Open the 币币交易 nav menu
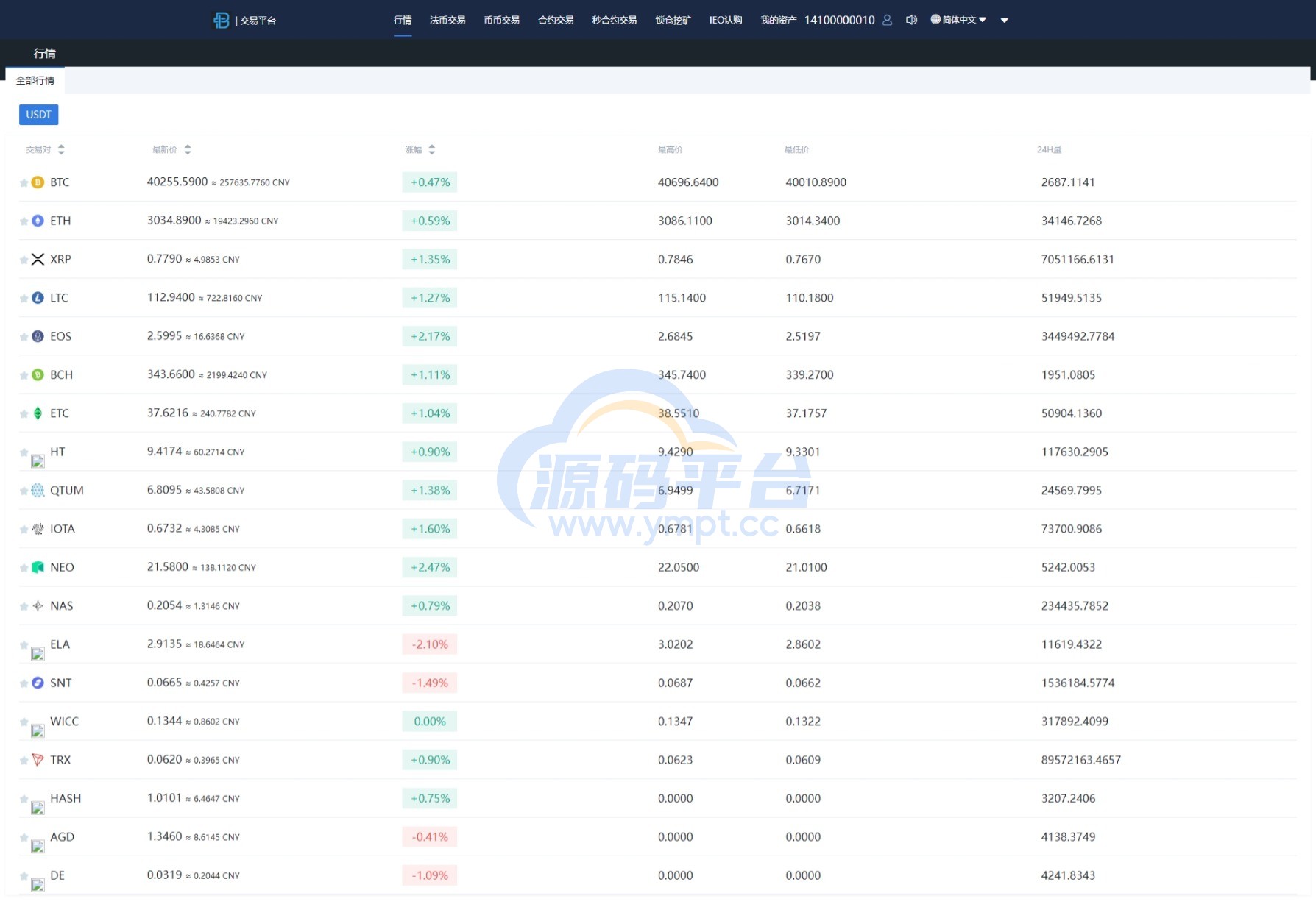 click(502, 20)
